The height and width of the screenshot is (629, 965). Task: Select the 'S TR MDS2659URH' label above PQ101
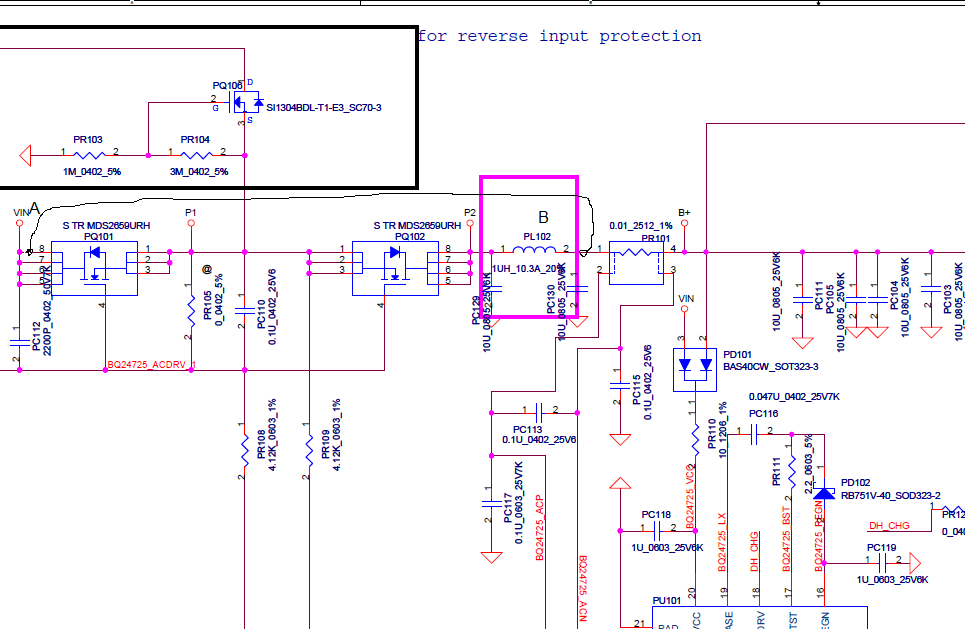106,226
